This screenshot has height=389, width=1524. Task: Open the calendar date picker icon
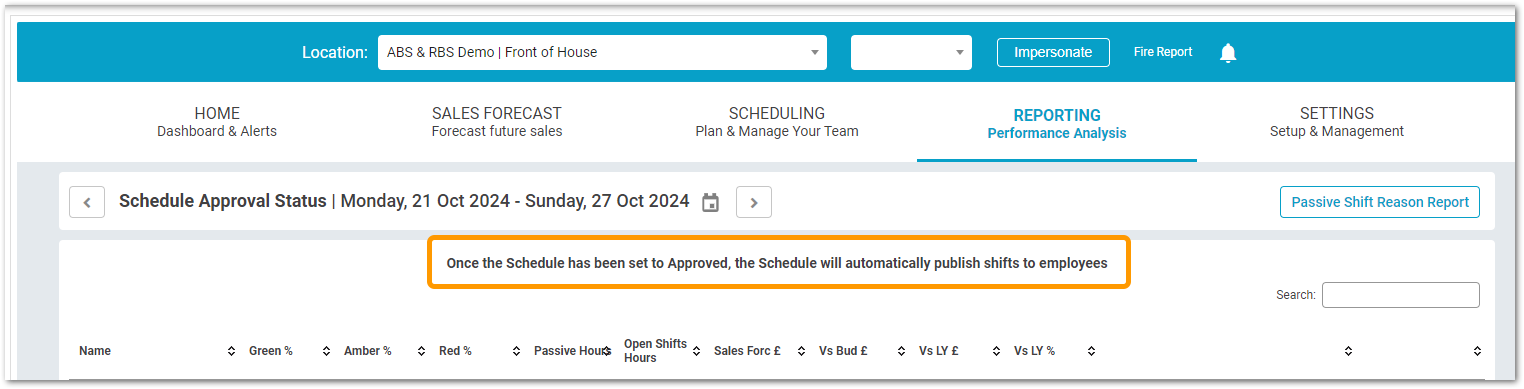[x=710, y=202]
